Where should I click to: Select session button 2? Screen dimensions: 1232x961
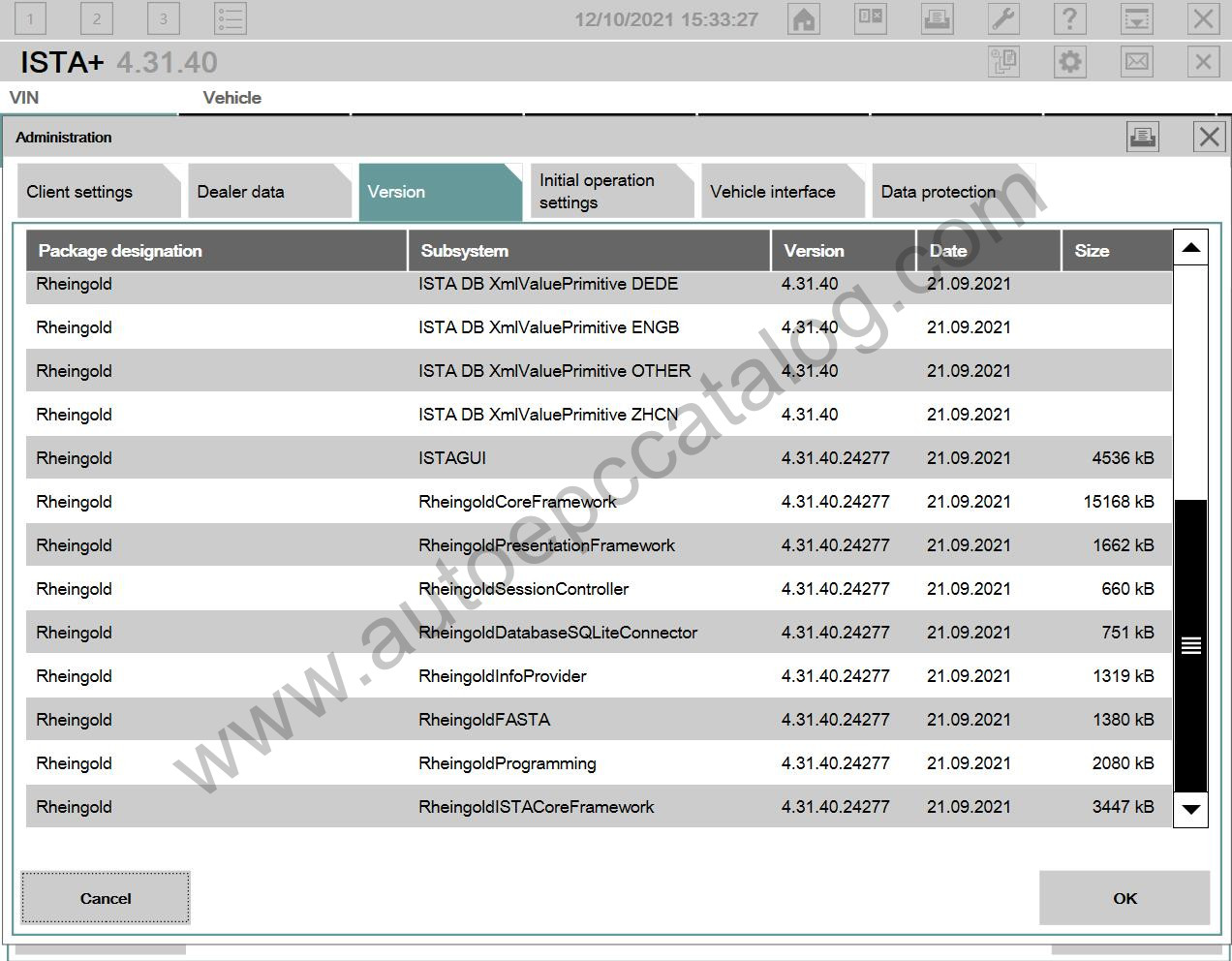point(97,18)
